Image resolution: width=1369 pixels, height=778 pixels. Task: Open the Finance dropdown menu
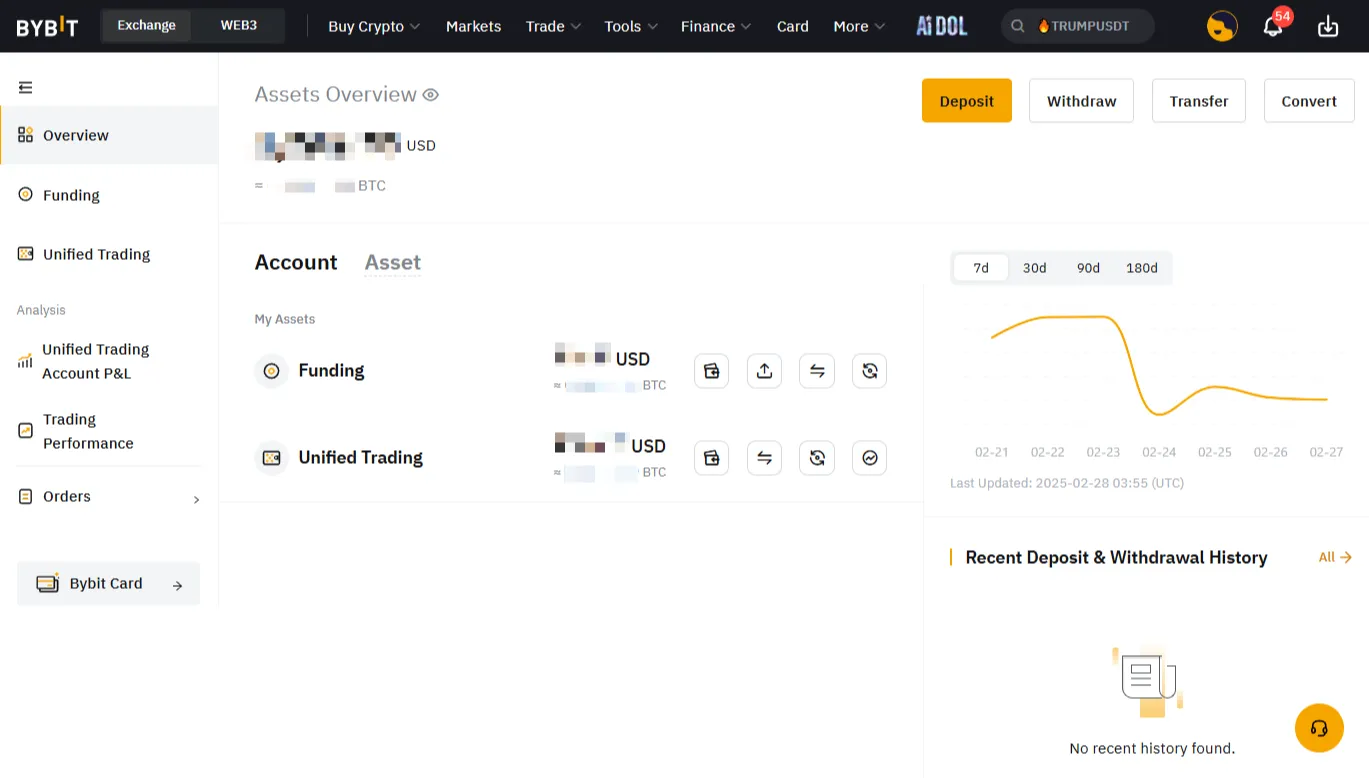(x=715, y=26)
